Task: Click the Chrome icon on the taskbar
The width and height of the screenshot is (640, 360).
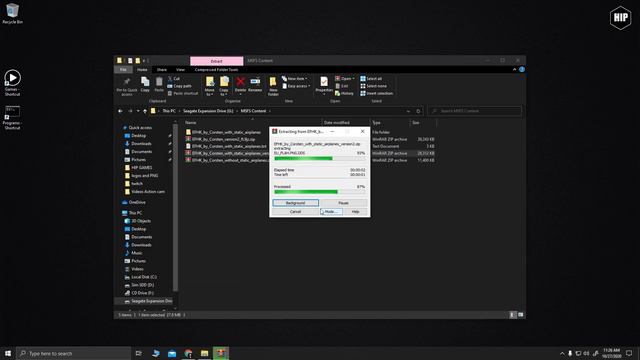Action: 188,353
